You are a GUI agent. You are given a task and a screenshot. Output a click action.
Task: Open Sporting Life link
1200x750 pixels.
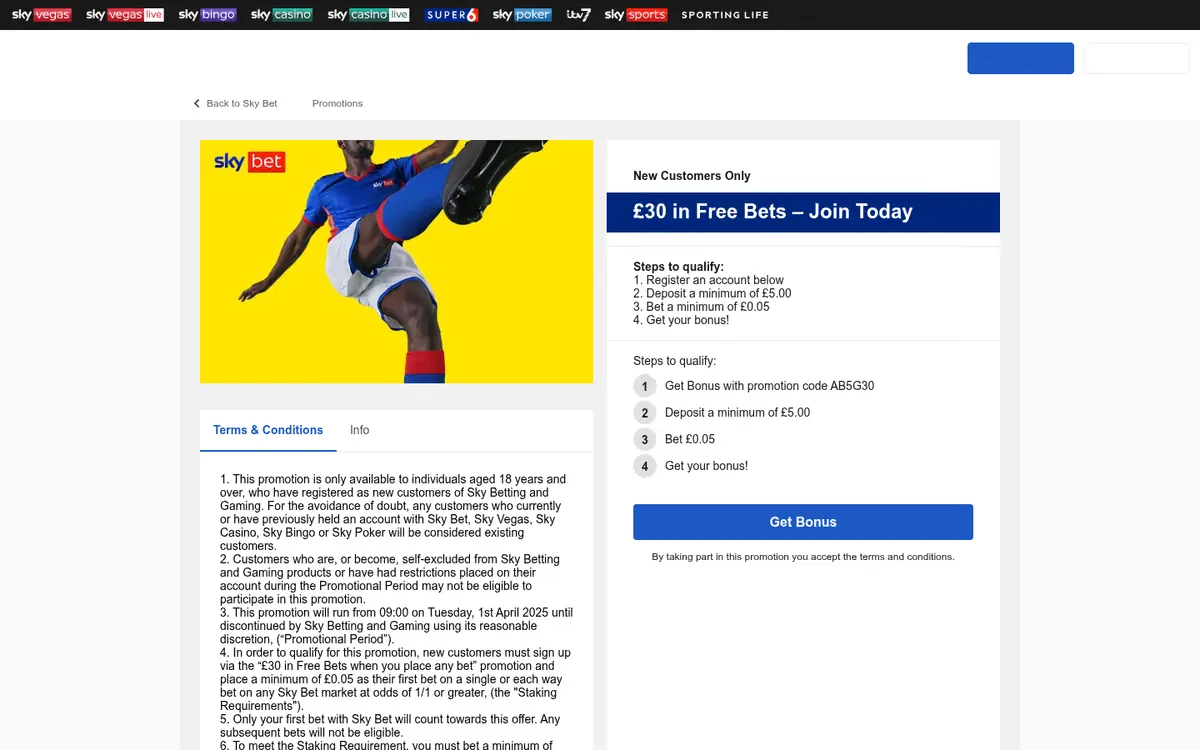(x=725, y=15)
